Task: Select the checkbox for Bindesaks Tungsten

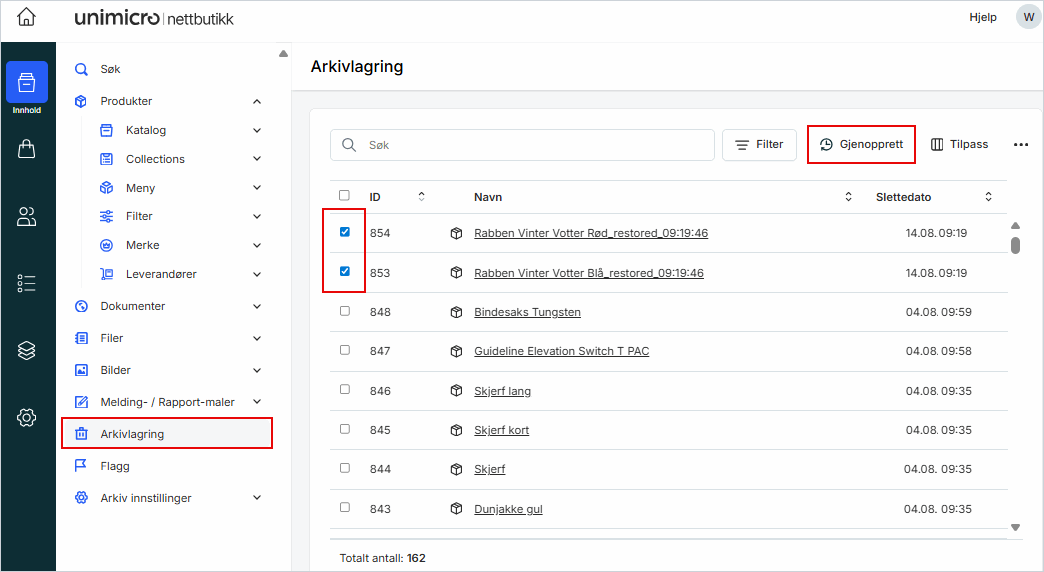Action: click(x=345, y=311)
